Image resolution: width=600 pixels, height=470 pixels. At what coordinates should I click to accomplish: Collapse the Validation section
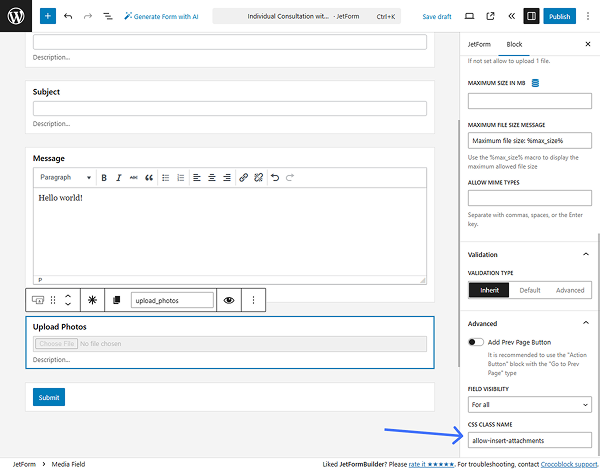[530, 255]
